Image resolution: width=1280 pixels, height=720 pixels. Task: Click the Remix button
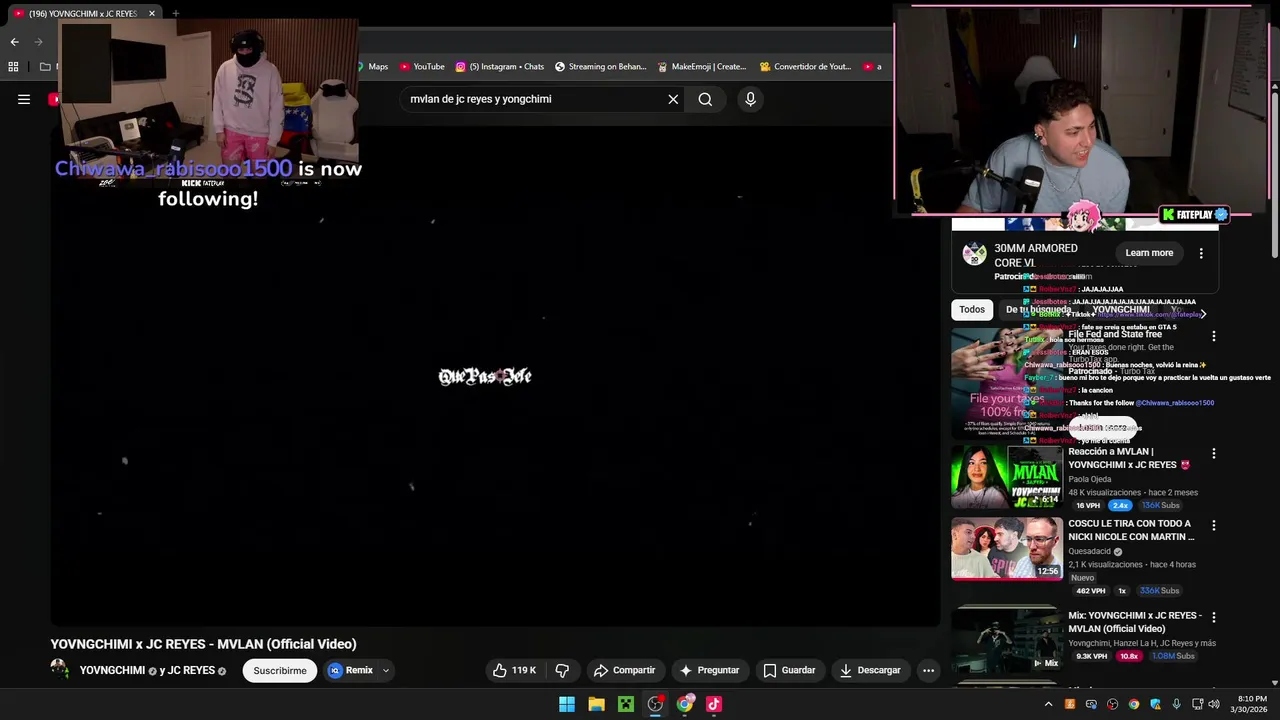[x=351, y=670]
